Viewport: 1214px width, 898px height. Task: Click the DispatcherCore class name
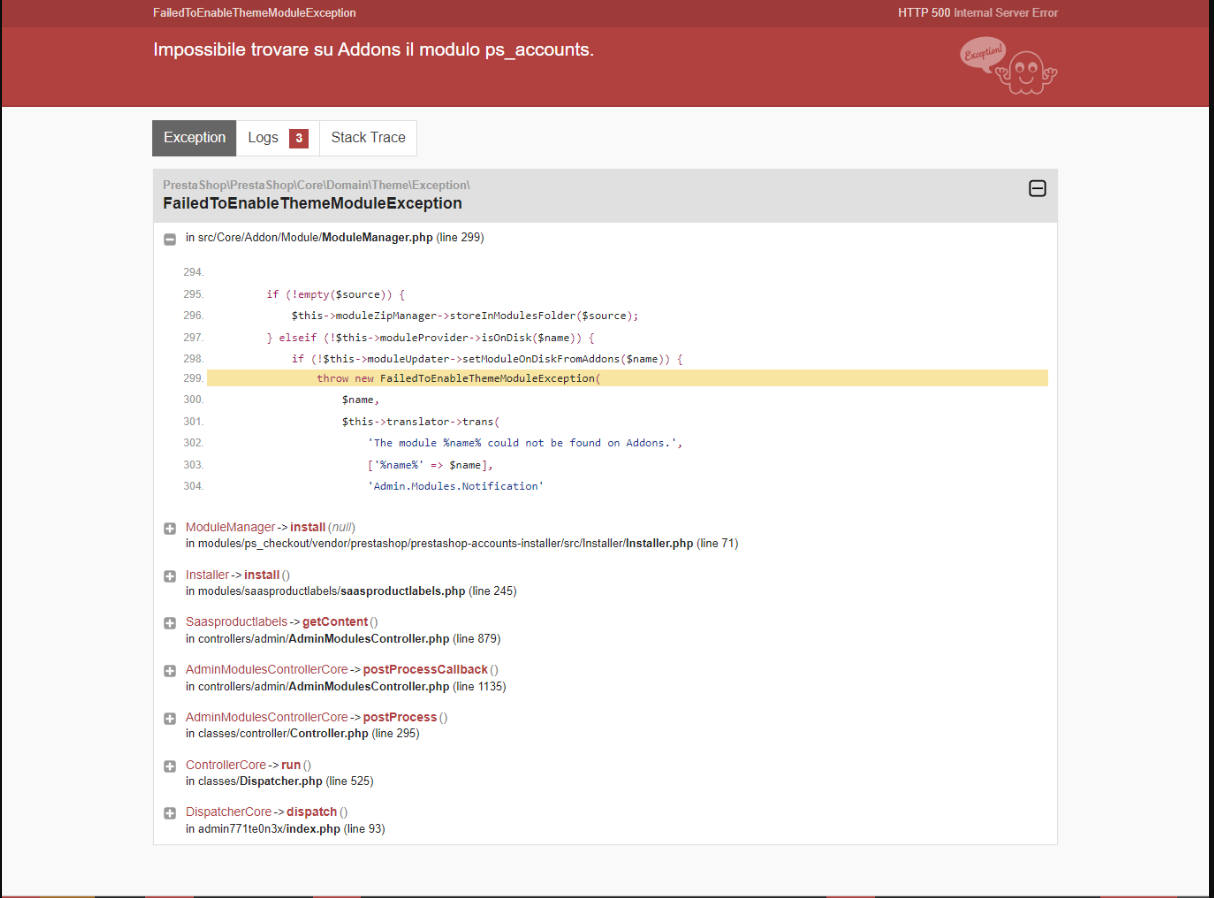click(229, 812)
